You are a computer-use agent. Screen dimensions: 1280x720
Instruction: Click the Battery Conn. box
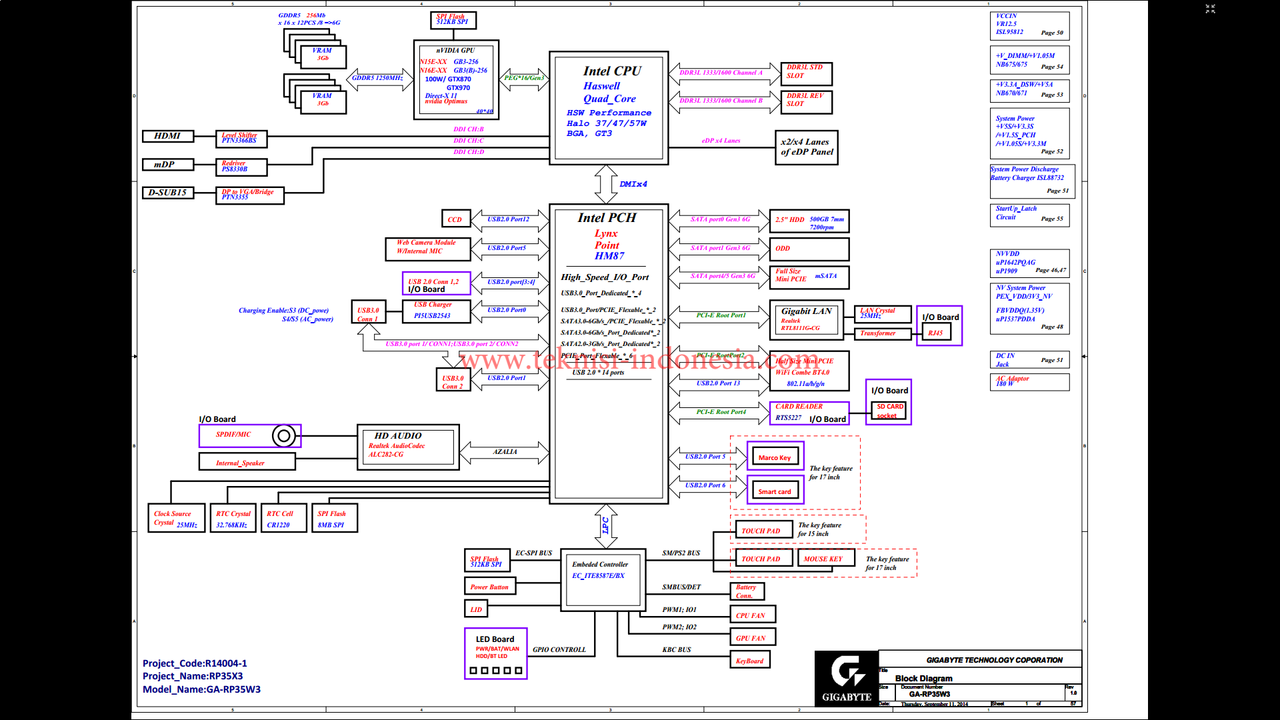[748, 591]
